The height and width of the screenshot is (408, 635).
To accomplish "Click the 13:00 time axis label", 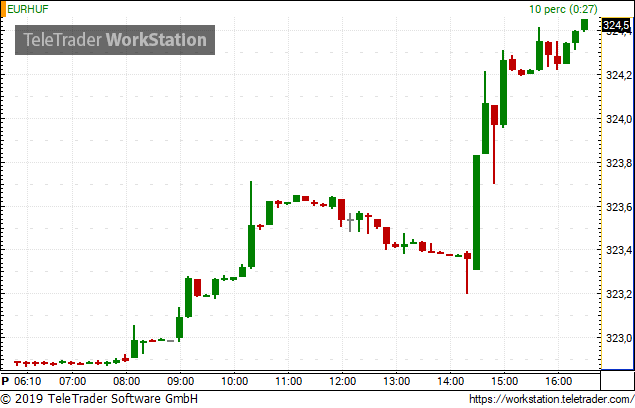I will 396,381.
